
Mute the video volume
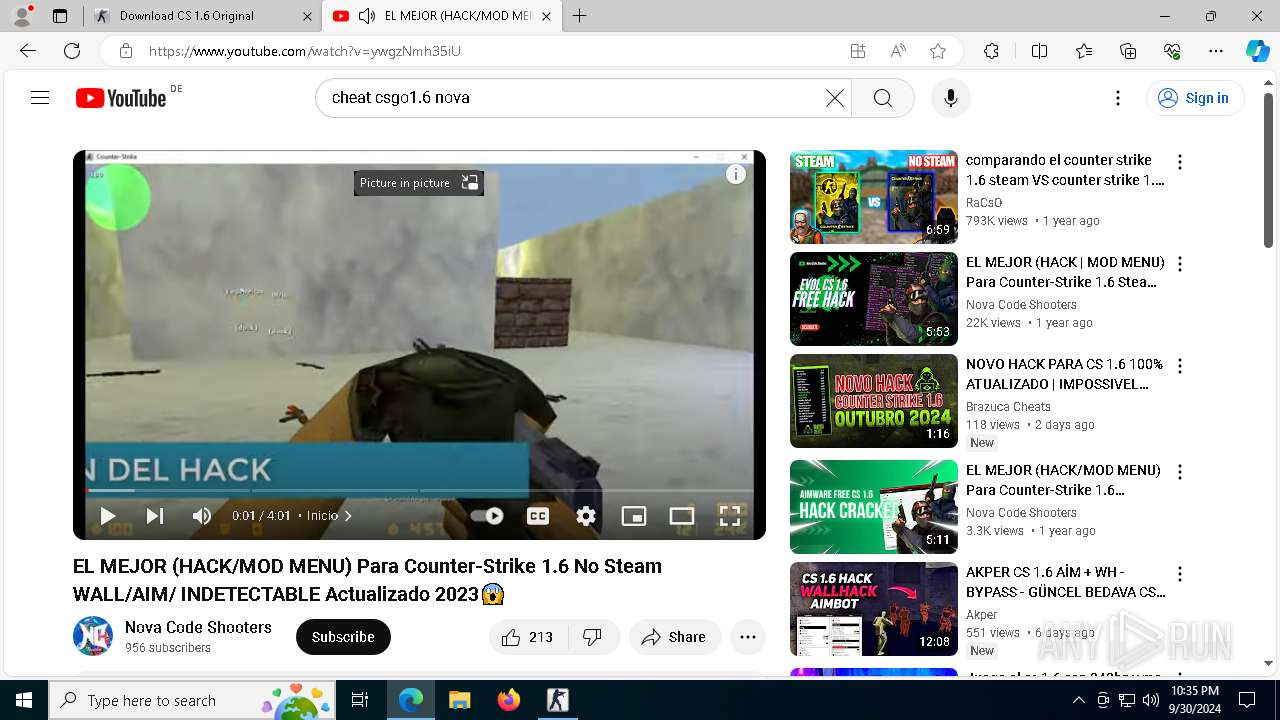click(202, 516)
